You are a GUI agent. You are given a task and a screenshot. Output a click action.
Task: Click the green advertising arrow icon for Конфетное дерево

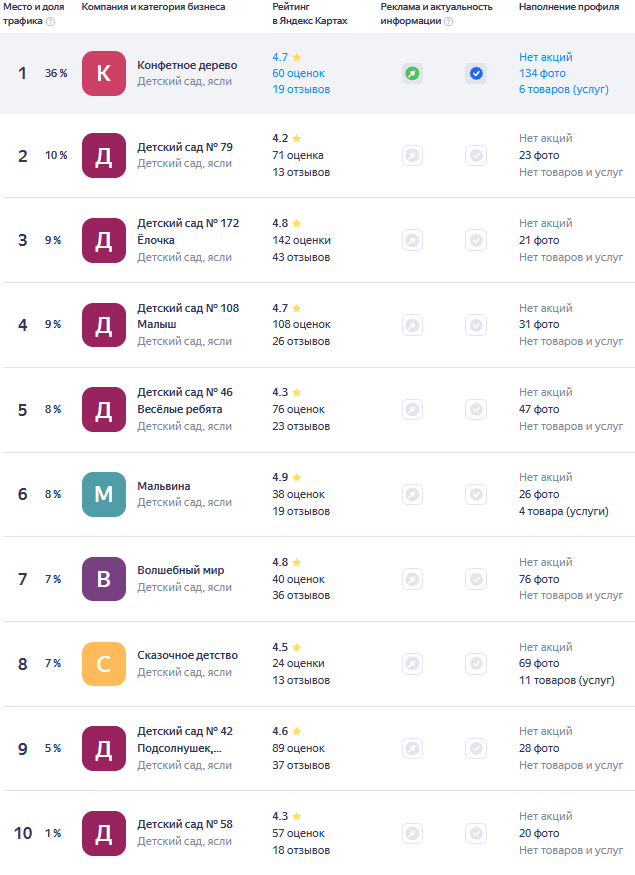[x=412, y=73]
